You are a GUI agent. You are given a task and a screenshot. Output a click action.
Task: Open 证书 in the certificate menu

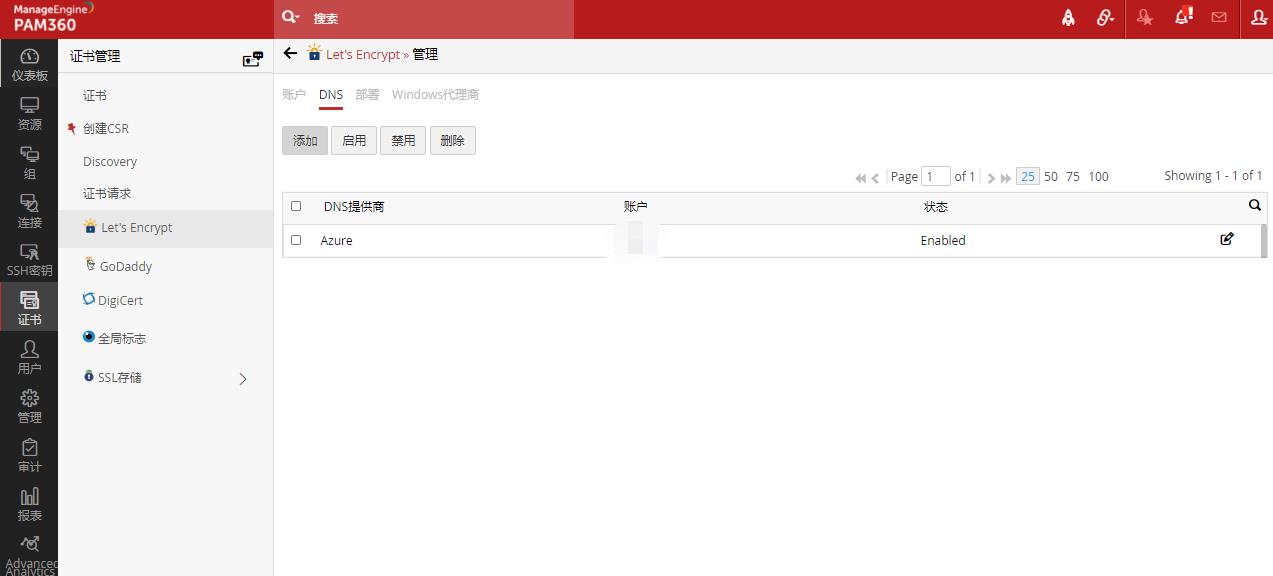(95, 96)
